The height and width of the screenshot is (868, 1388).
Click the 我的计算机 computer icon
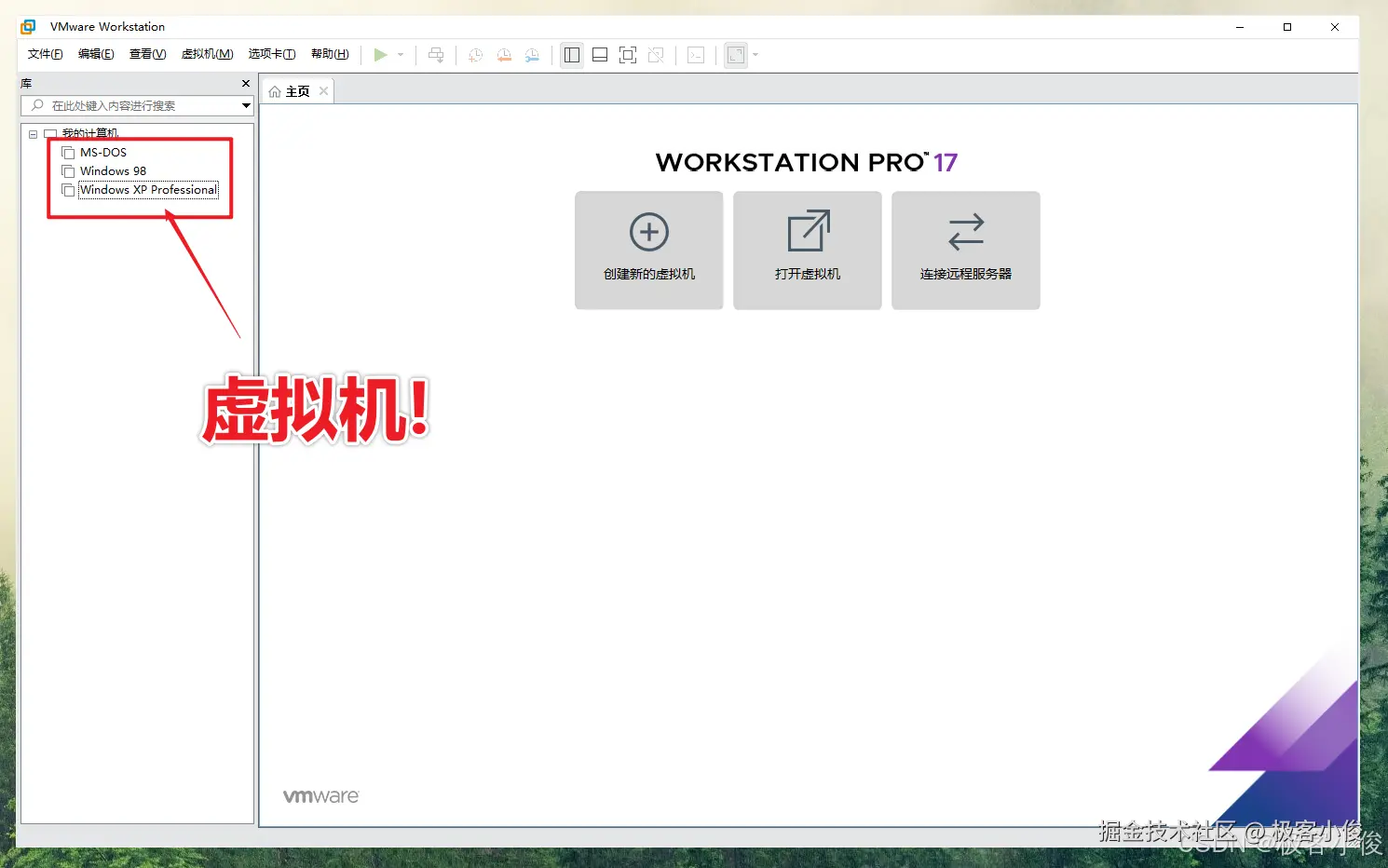[50, 134]
